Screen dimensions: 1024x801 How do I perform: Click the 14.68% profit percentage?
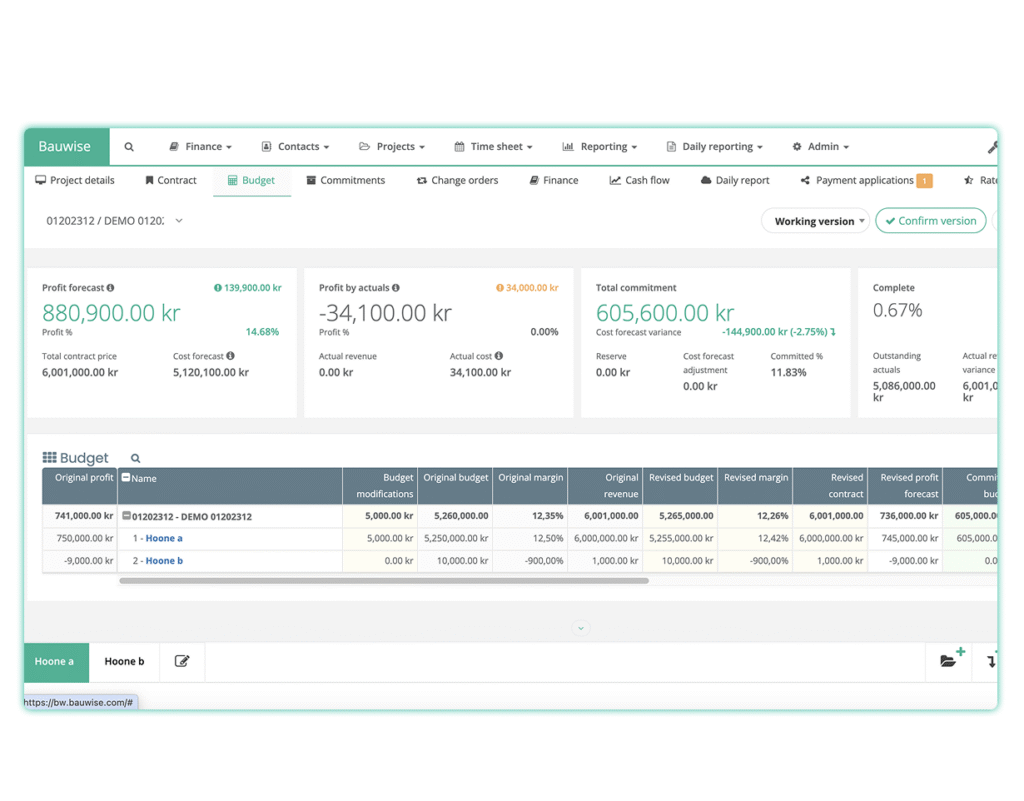tap(262, 332)
